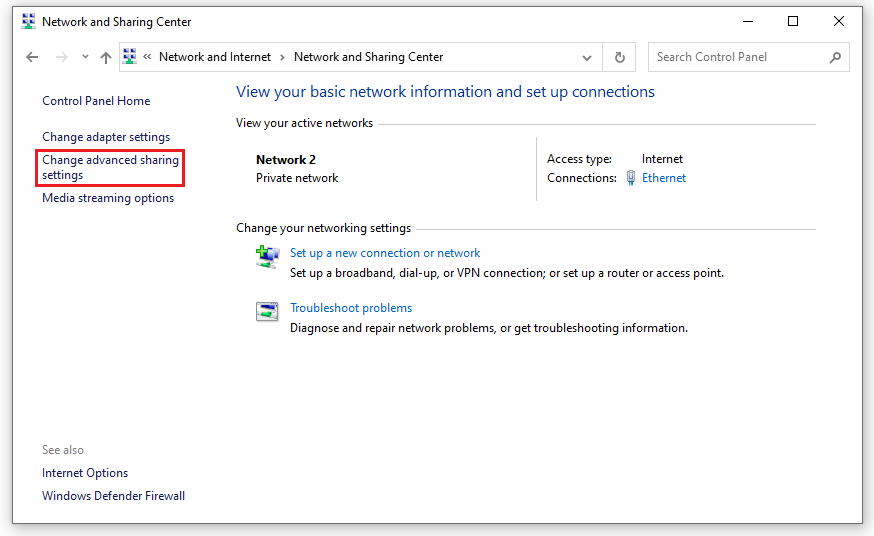
Task: Select the Network 2 name text
Action: click(x=286, y=160)
